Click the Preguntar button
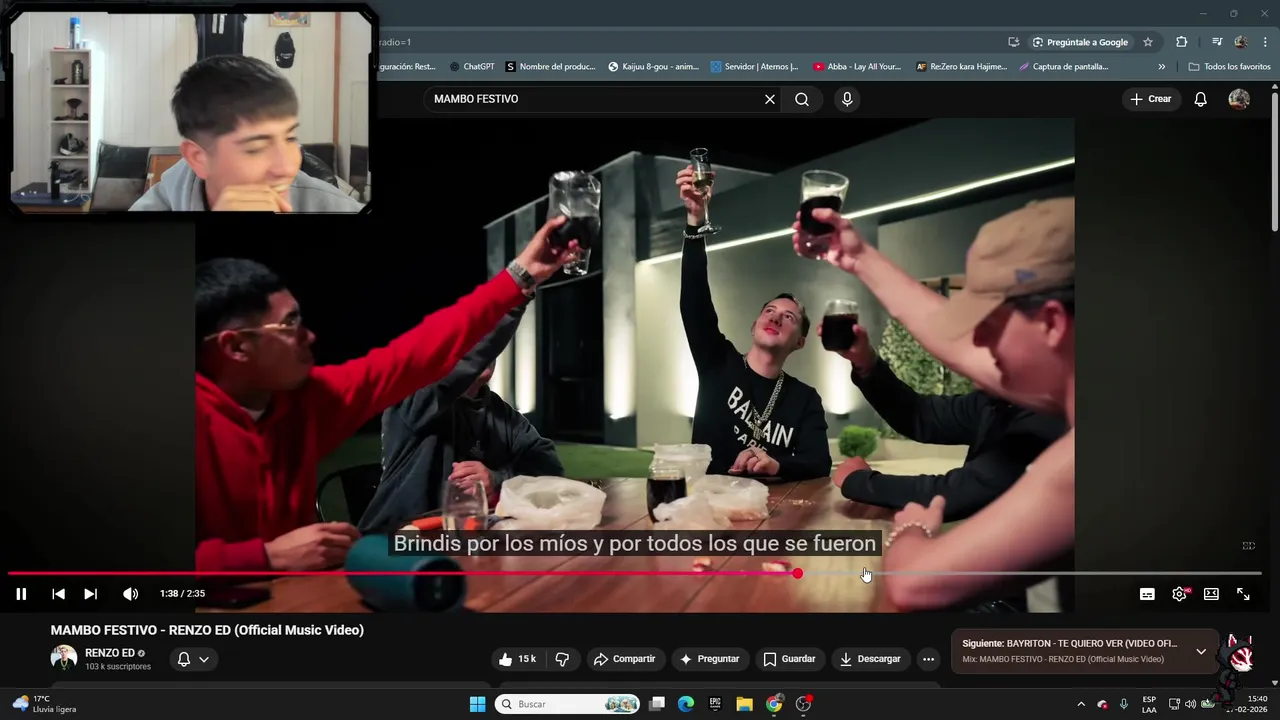The image size is (1280, 720). point(710,659)
